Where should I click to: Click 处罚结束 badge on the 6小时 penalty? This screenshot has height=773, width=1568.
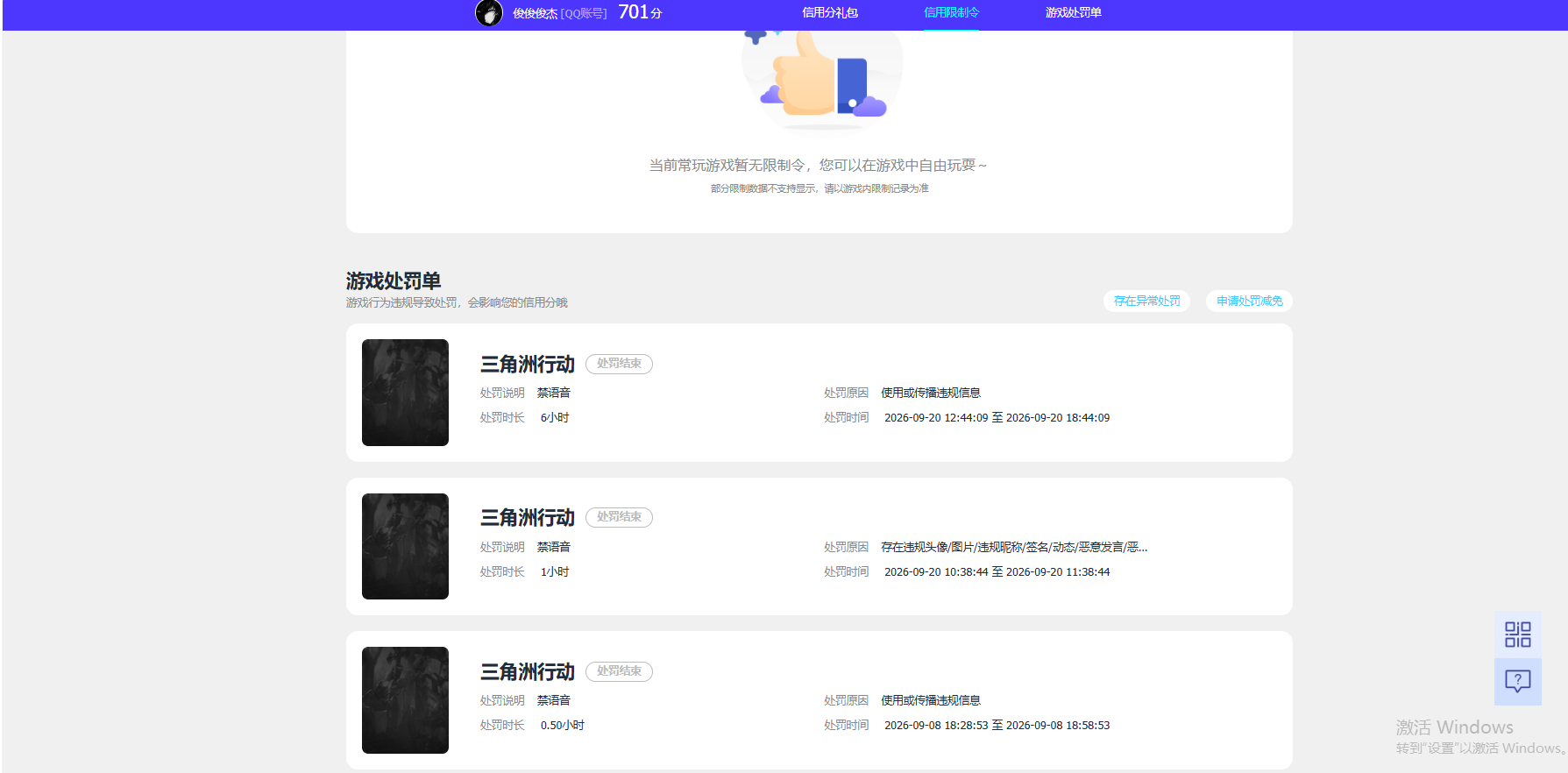click(x=619, y=364)
